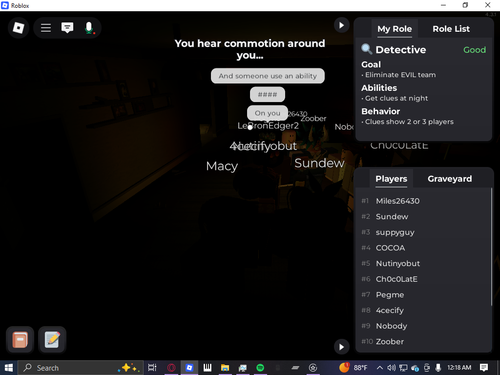The width and height of the screenshot is (500, 375).
Task: Open the volume speaker tray icon
Action: coord(391,368)
